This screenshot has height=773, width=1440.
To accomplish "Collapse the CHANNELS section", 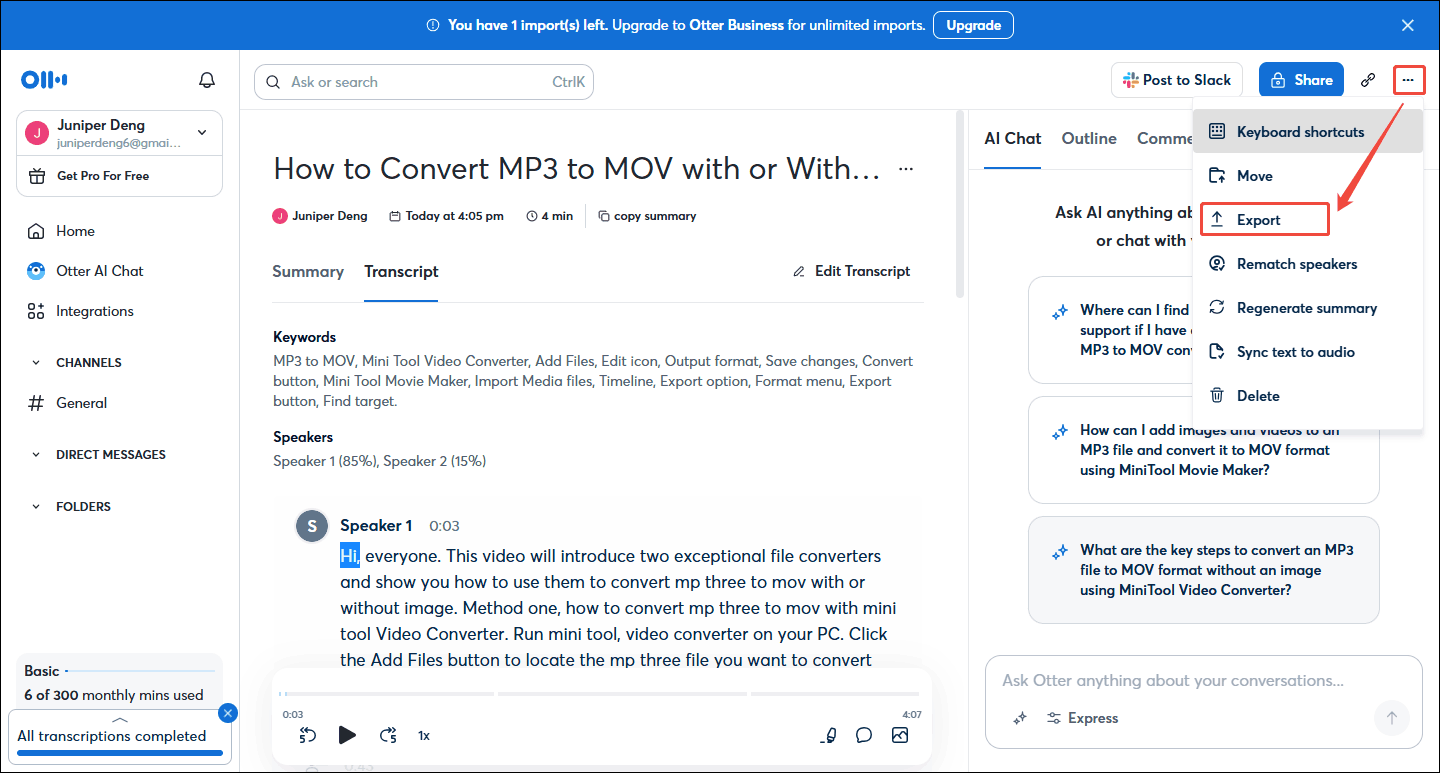I will click(37, 363).
